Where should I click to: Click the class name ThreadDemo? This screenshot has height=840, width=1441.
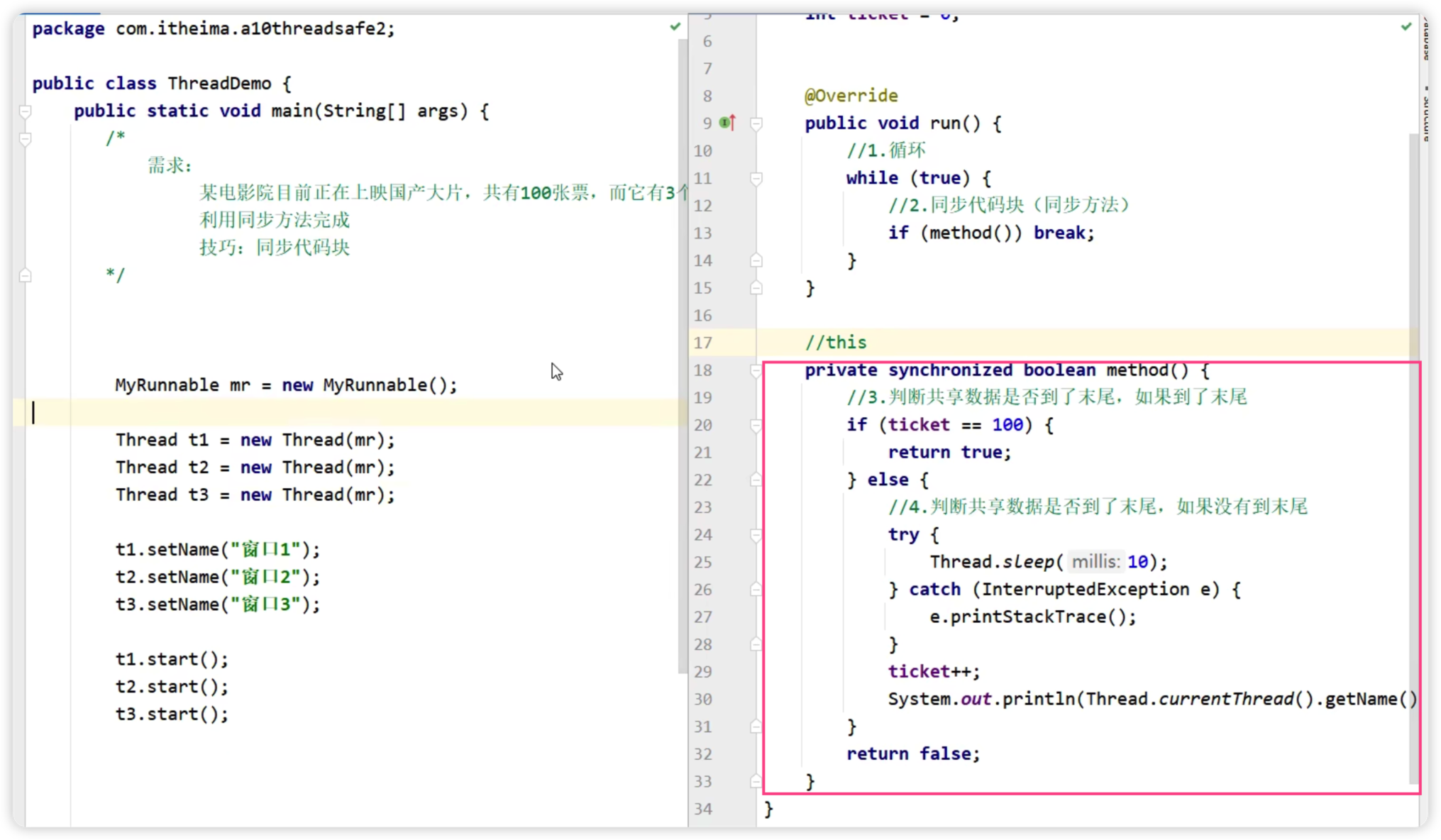219,83
